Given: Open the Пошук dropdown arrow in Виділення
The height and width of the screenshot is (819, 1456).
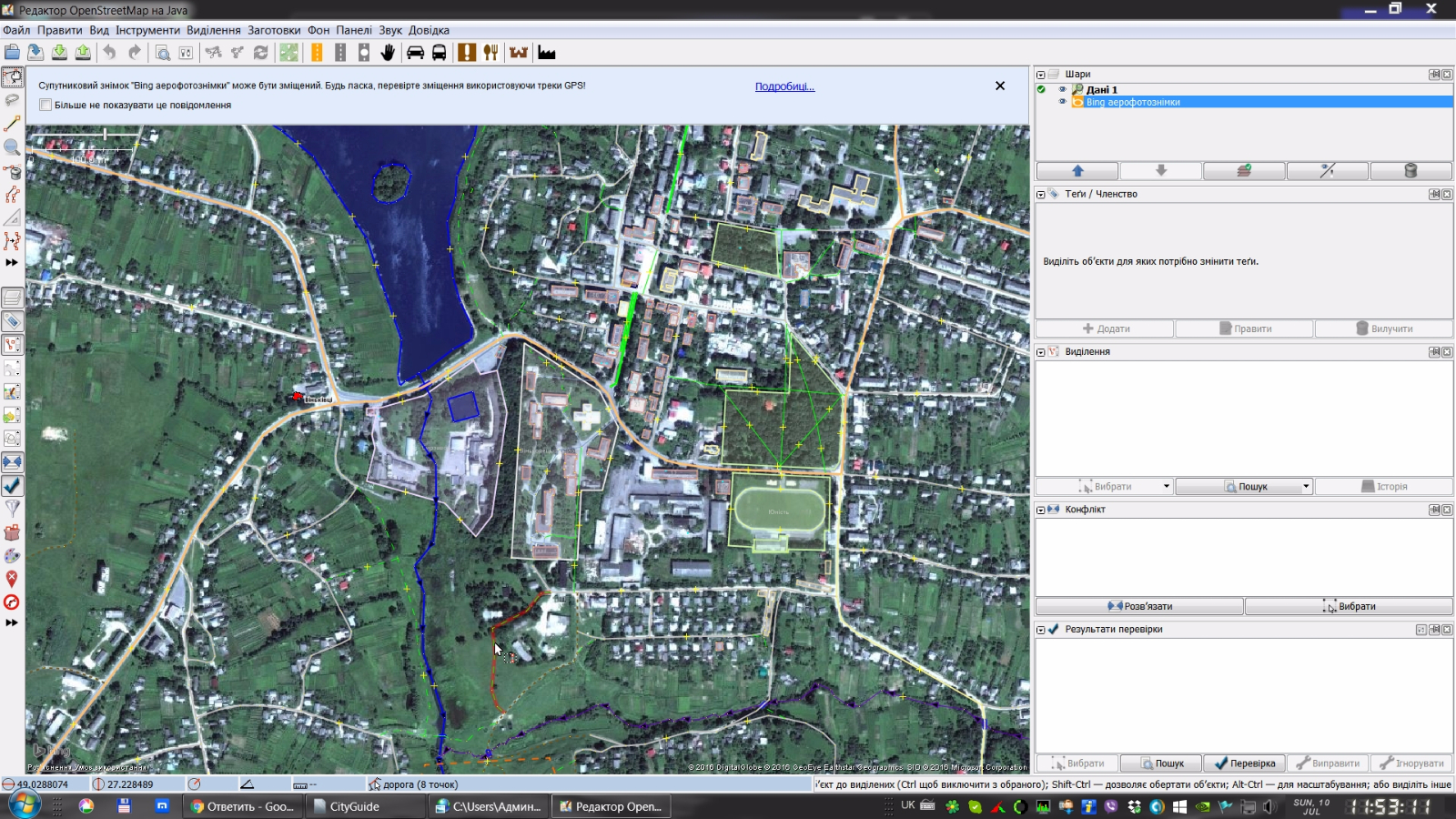Looking at the screenshot, I should coord(1306,487).
